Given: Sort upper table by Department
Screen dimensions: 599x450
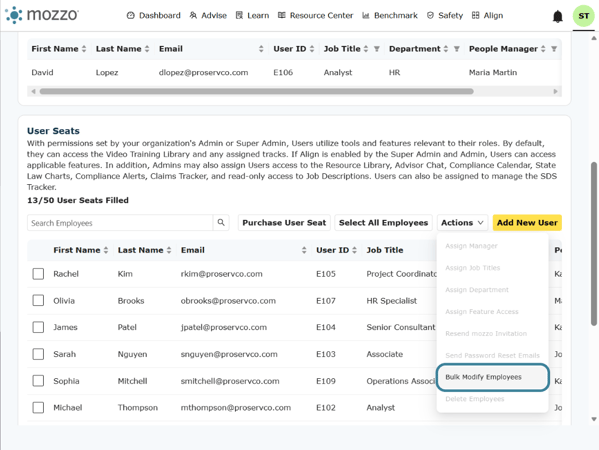Looking at the screenshot, I should pos(446,49).
